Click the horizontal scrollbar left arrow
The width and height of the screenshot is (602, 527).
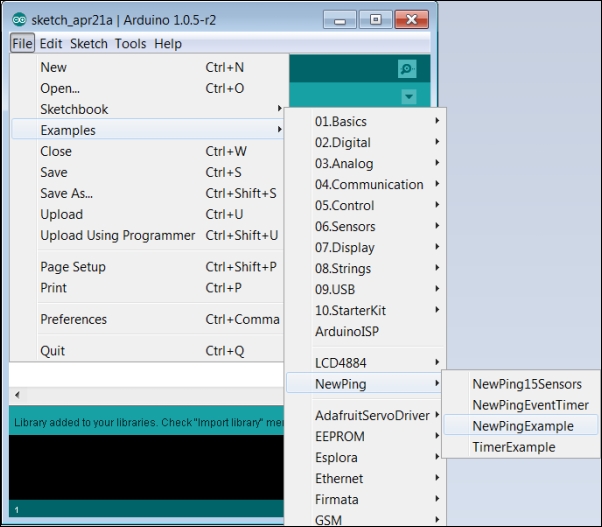tap(17, 395)
